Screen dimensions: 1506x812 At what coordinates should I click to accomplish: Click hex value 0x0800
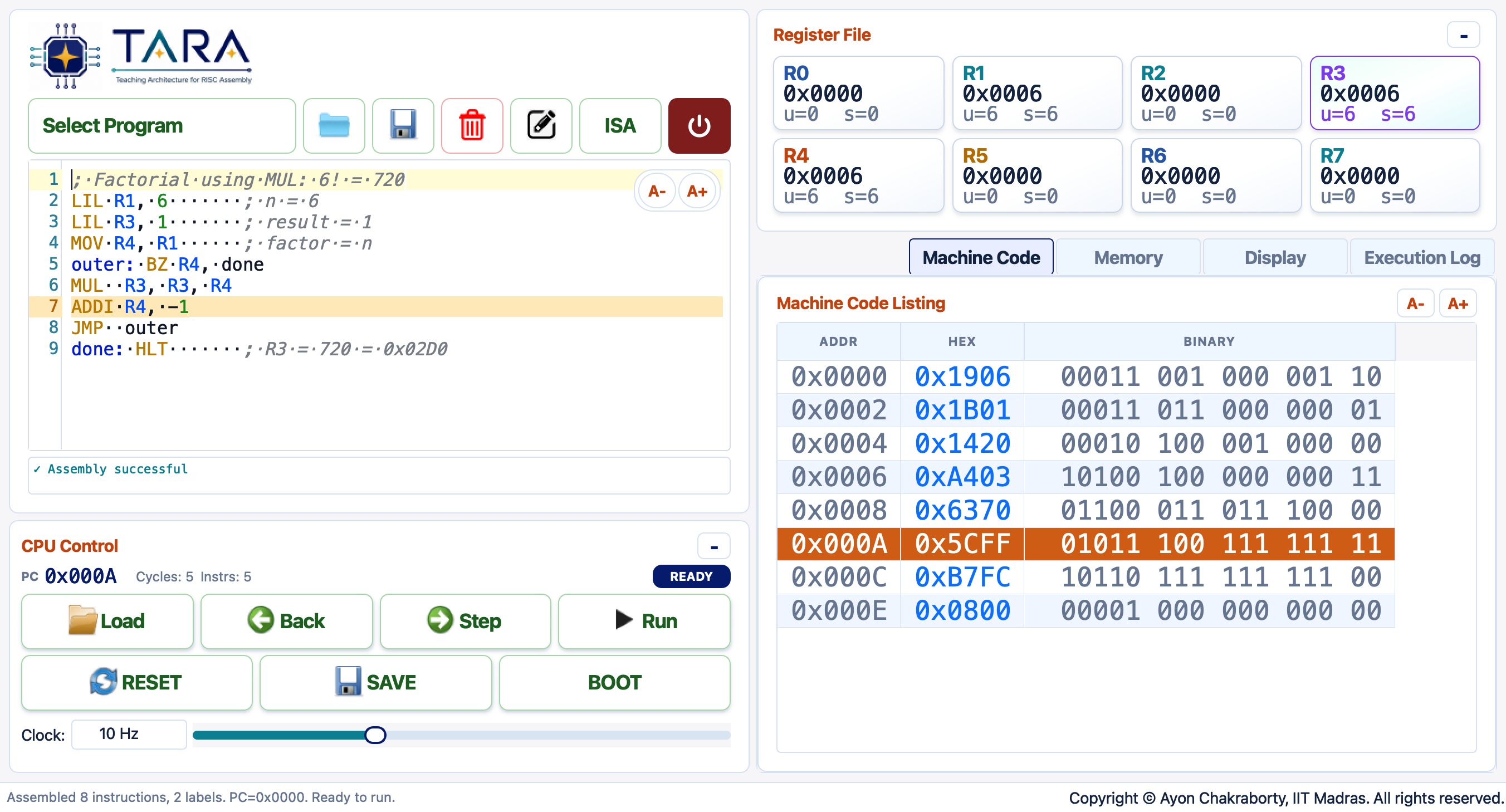tap(962, 611)
